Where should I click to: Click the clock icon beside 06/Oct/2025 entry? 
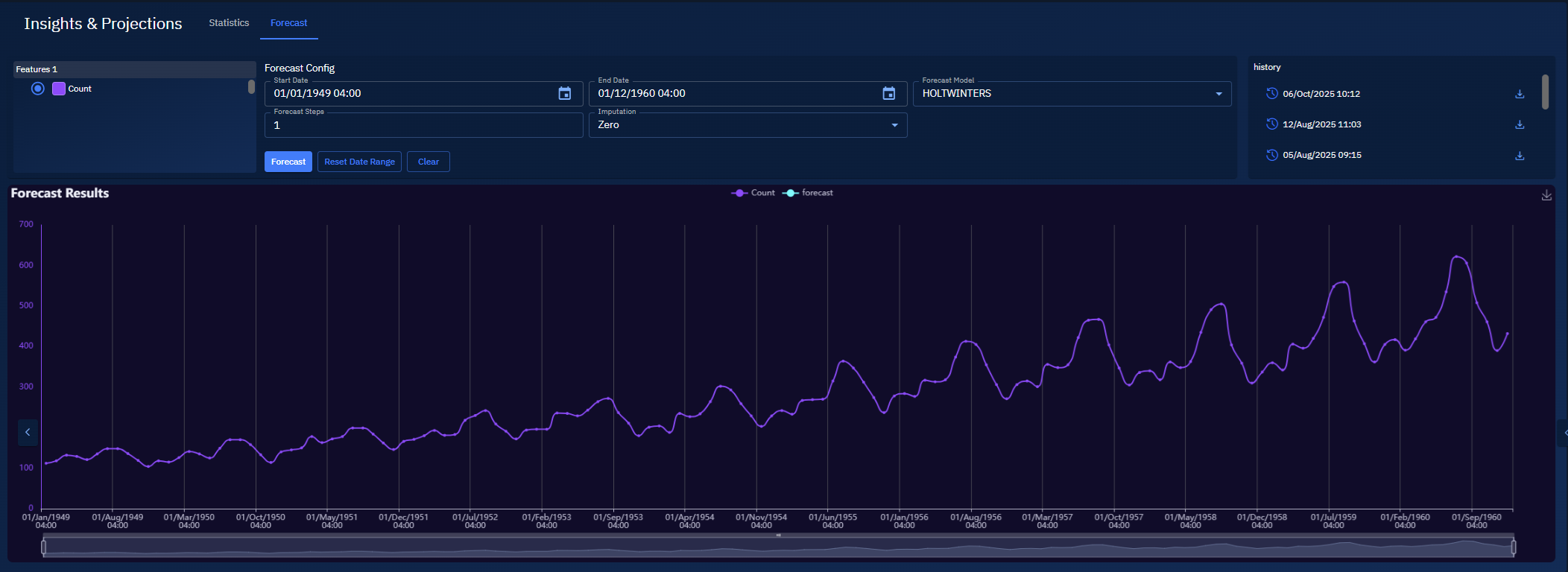tap(1272, 94)
